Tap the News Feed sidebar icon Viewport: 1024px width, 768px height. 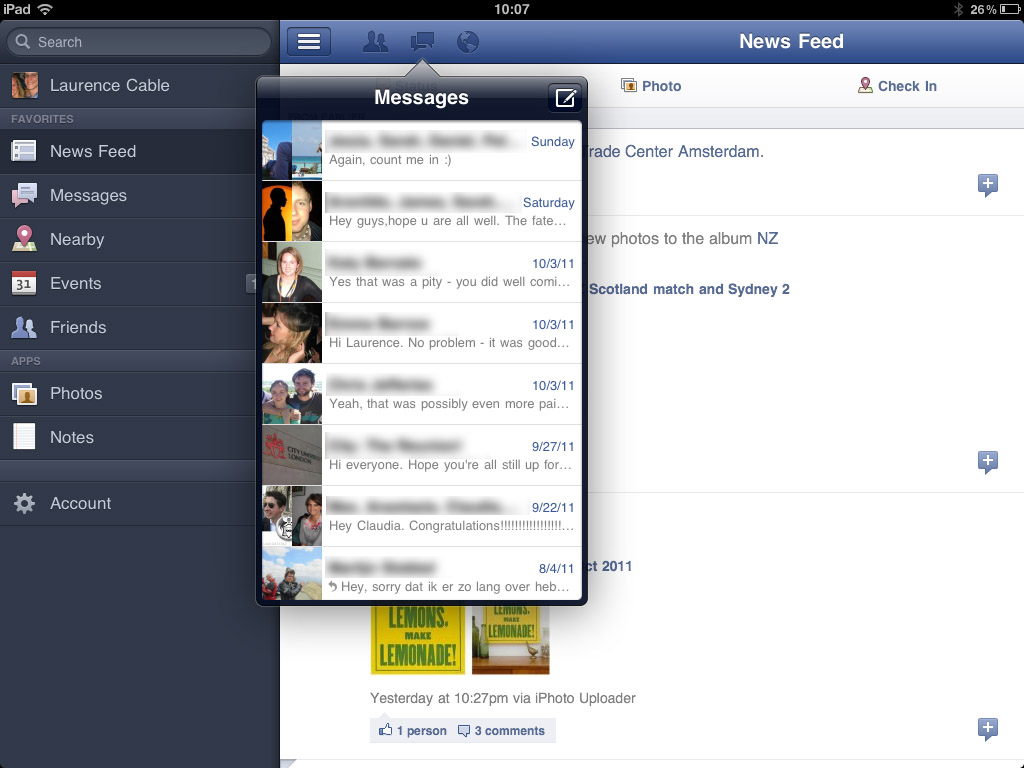[24, 151]
